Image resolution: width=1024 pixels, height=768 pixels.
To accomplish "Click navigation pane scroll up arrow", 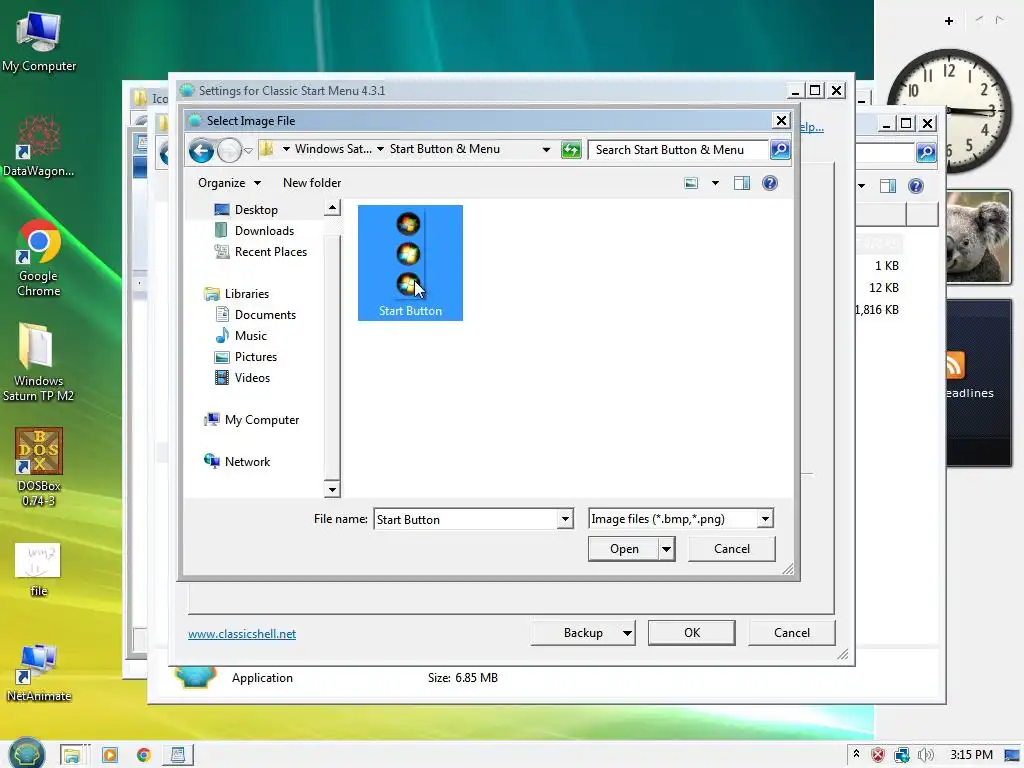I will point(332,208).
